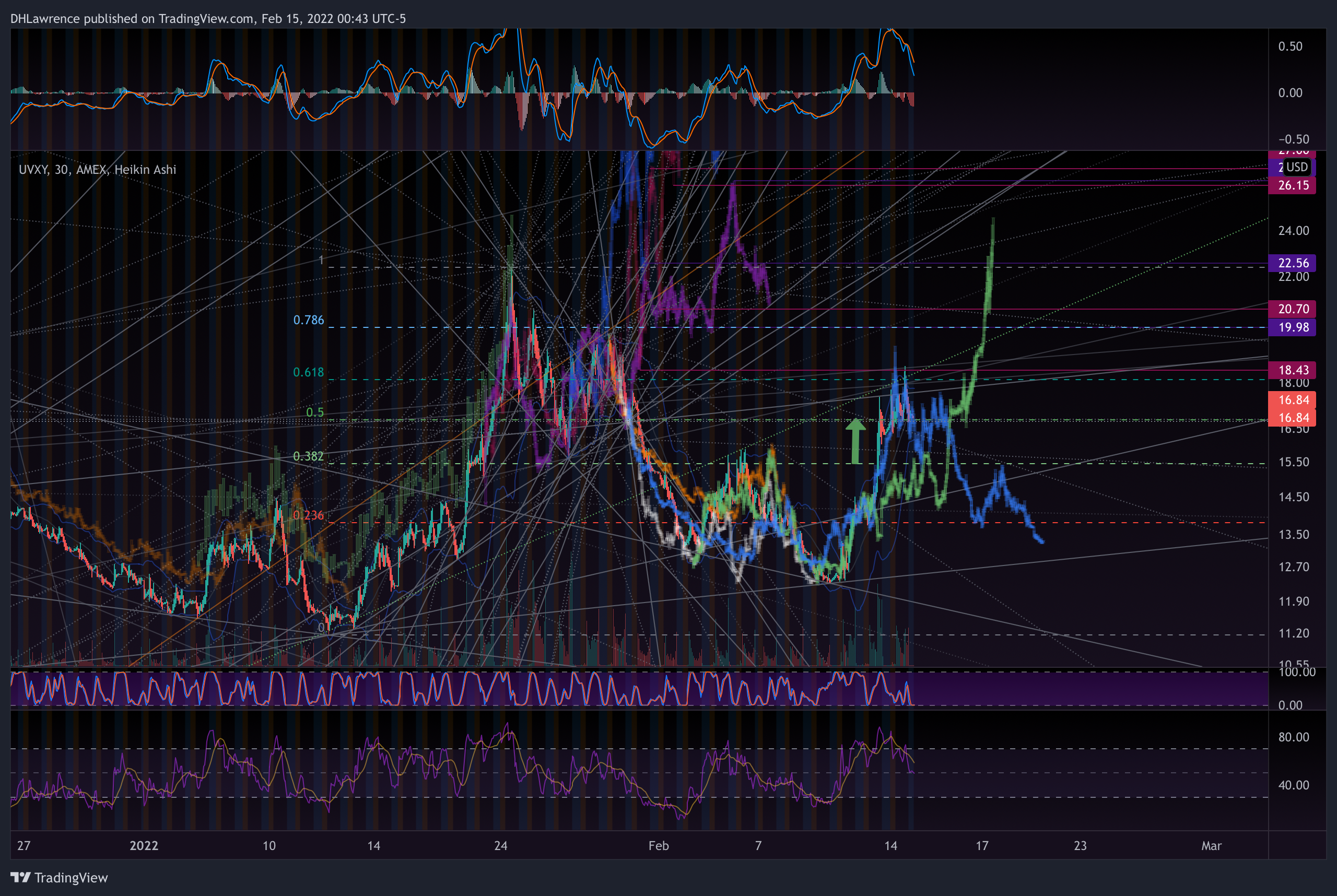
Task: Click the 11.20 price axis value
Action: (x=1294, y=633)
